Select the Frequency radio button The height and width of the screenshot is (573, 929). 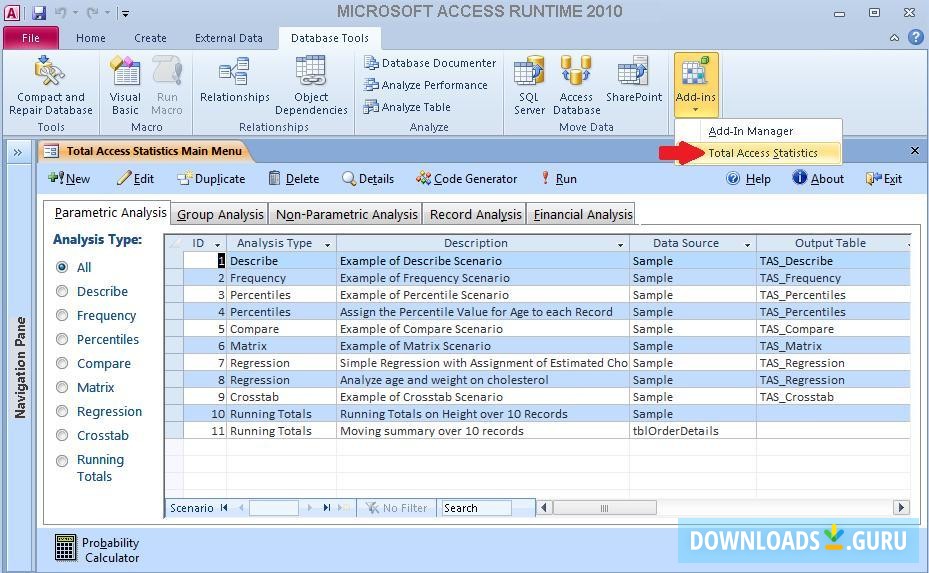62,315
